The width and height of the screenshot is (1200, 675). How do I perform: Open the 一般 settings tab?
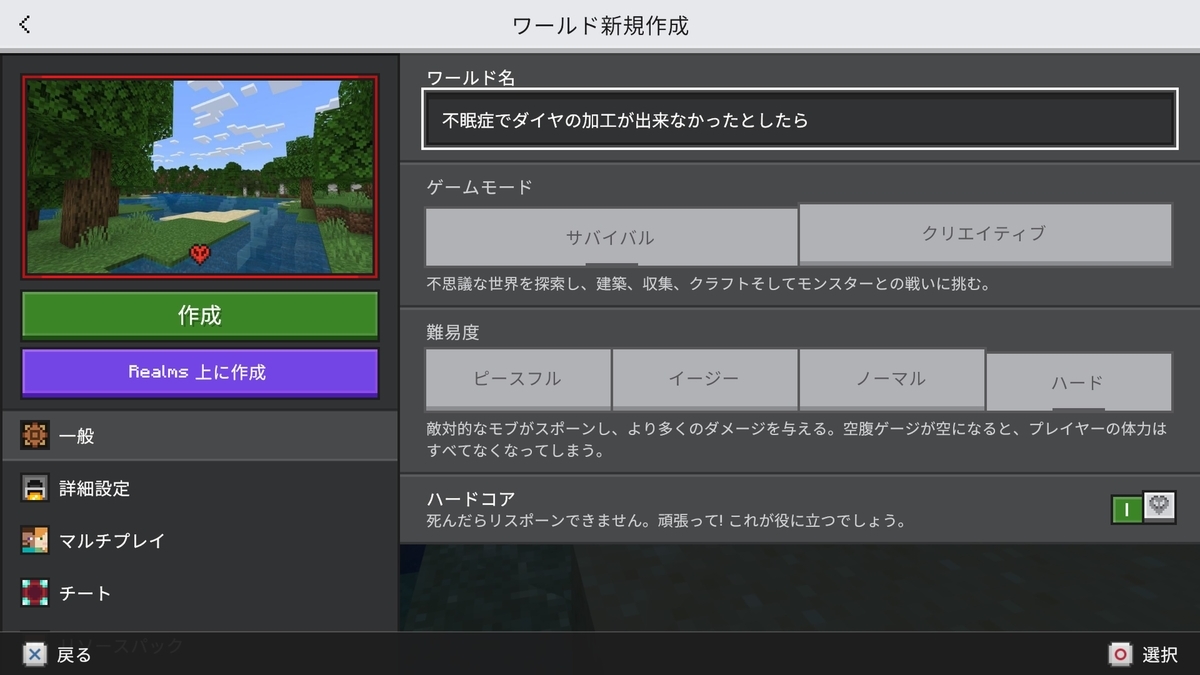click(199, 436)
